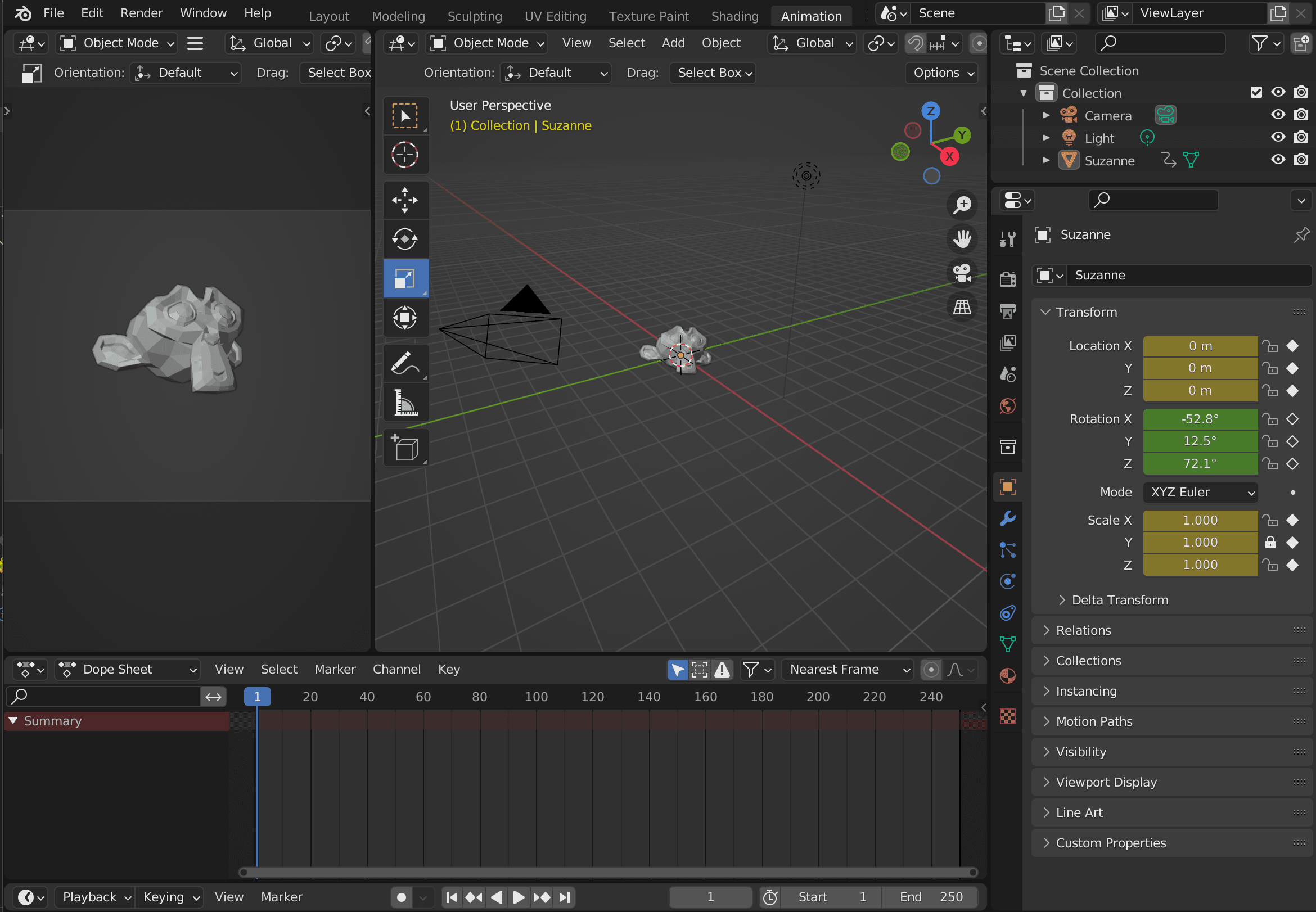
Task: Select the Select Box tool in viewport toolbar
Action: [x=405, y=116]
